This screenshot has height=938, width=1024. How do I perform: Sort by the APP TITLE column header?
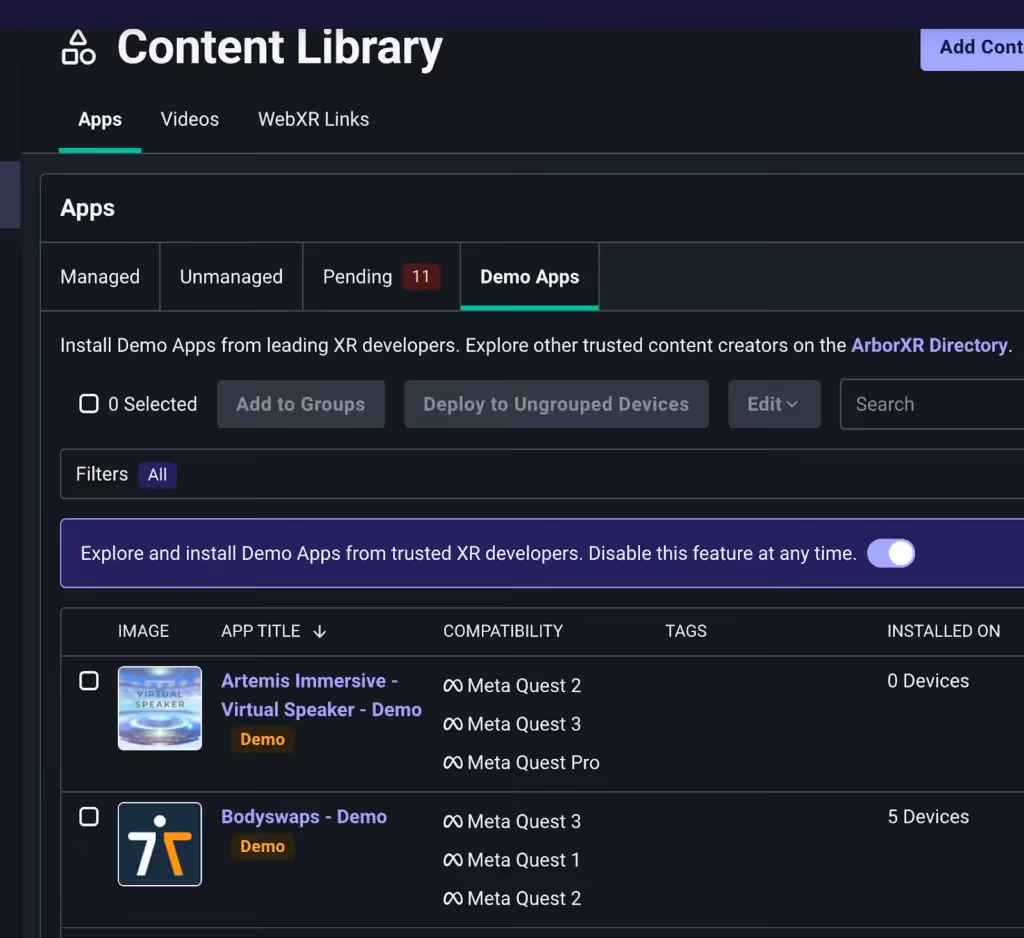(261, 631)
